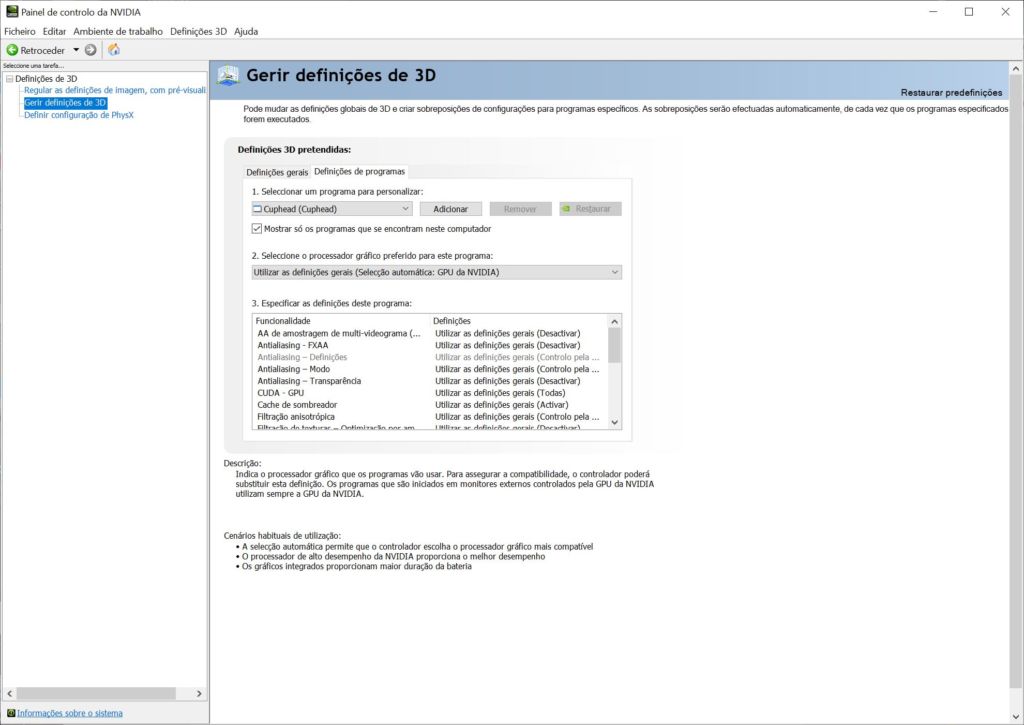Click the settings list vertical scrollbar thumb
Image resolution: width=1024 pixels, height=725 pixels.
[615, 345]
